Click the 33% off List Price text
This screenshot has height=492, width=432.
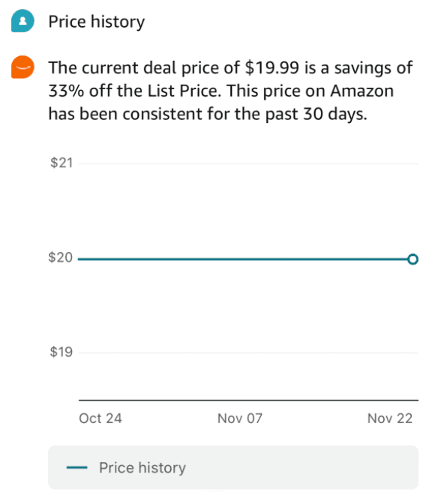point(134,91)
